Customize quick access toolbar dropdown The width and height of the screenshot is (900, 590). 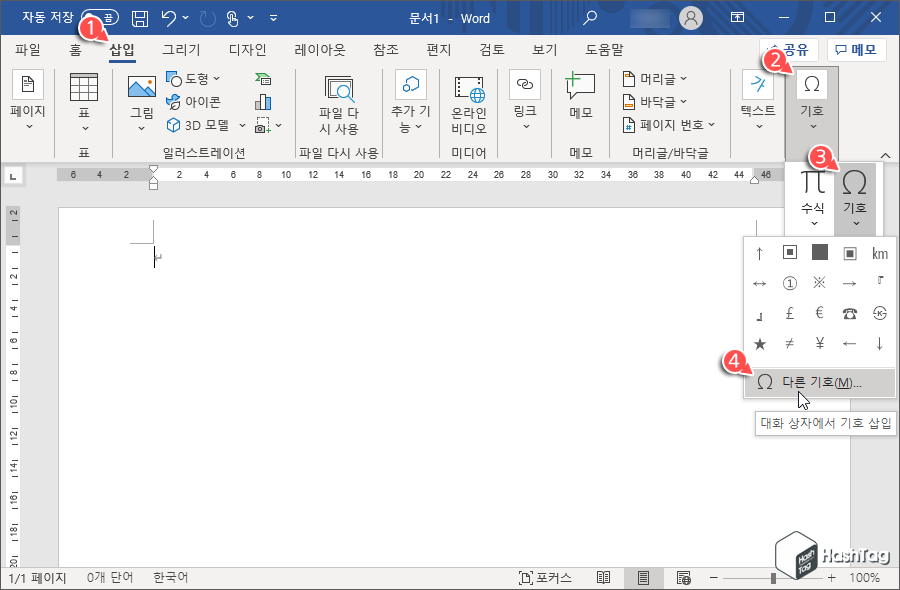tap(274, 18)
